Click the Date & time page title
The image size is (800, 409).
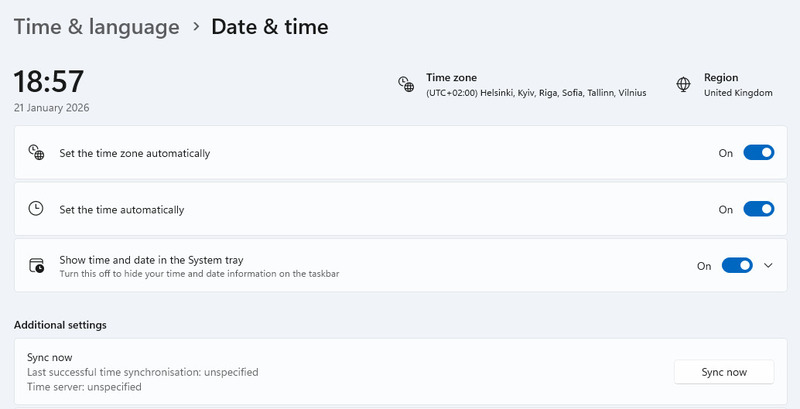tap(269, 27)
